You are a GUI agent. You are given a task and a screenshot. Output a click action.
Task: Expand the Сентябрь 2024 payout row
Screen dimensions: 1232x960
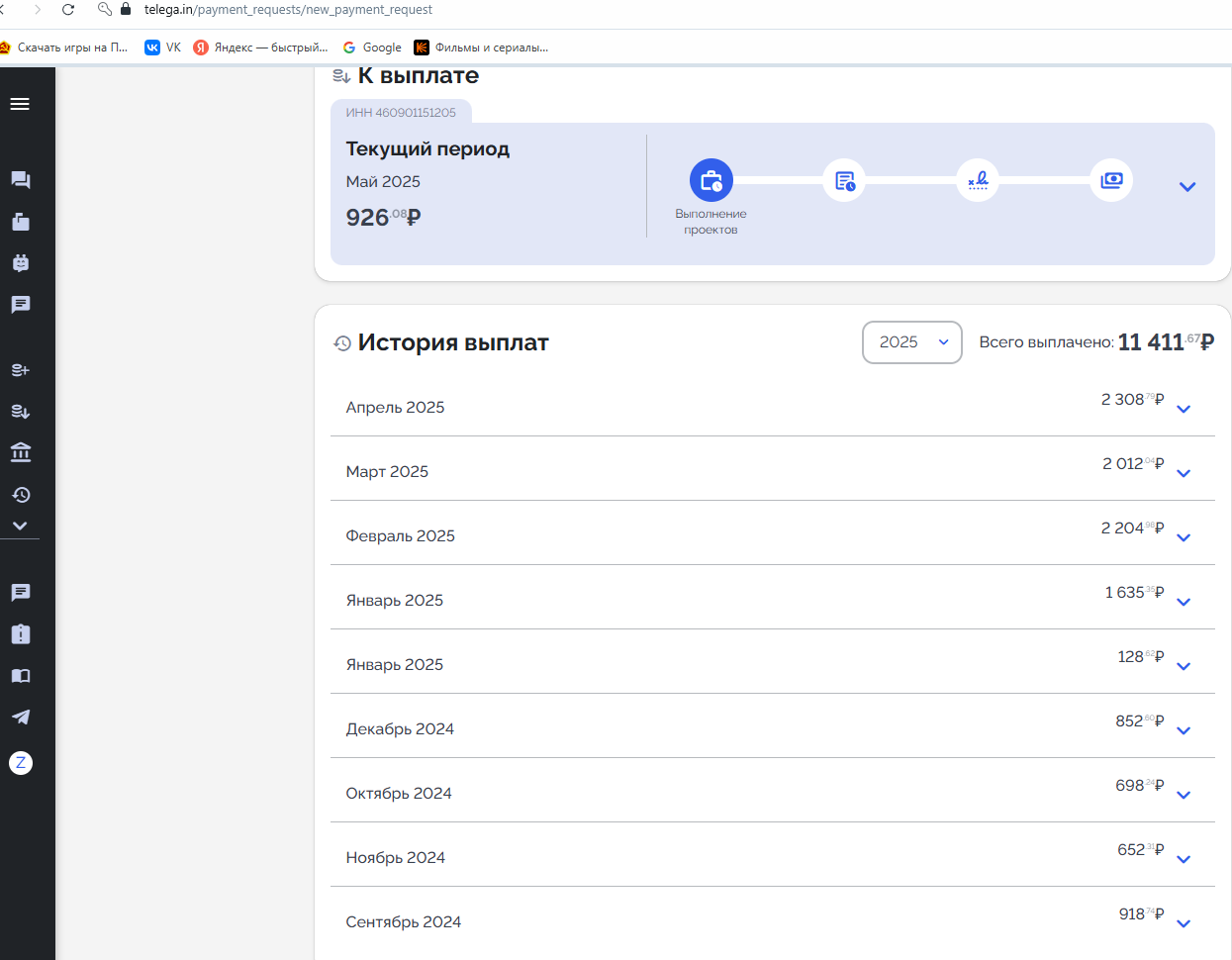coord(1184,924)
